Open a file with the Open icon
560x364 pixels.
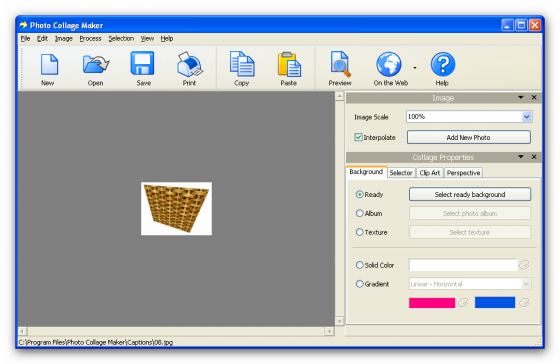click(x=96, y=65)
